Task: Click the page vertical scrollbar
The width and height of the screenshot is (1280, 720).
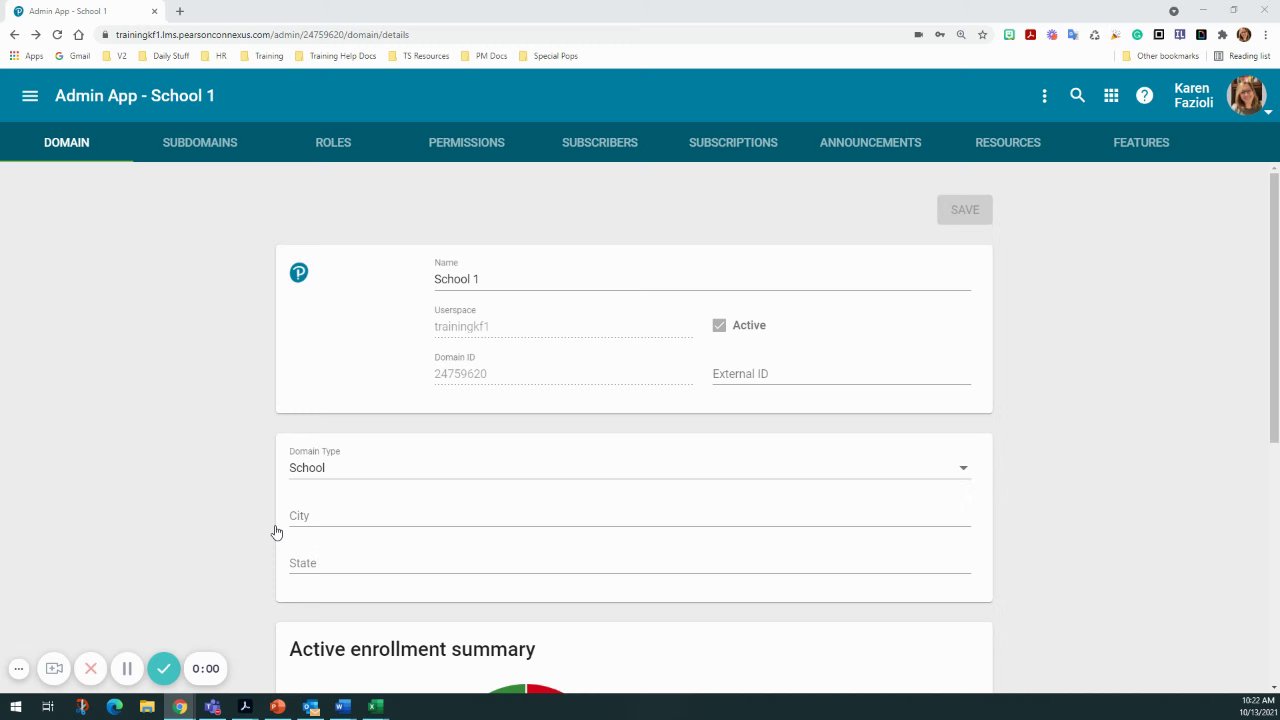Action: [x=1274, y=306]
